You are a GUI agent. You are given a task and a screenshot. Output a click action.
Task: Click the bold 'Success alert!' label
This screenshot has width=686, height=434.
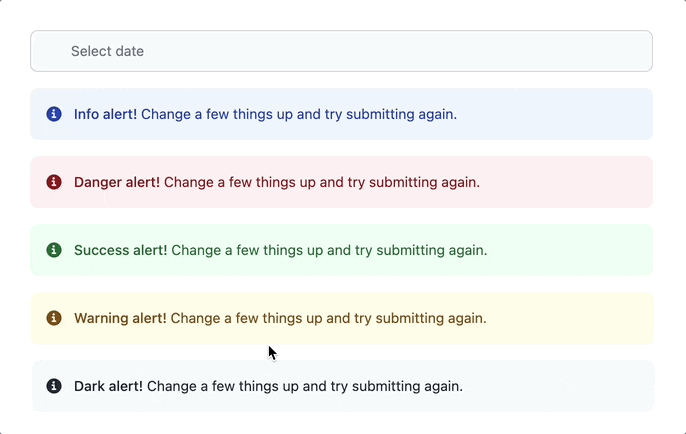click(120, 250)
